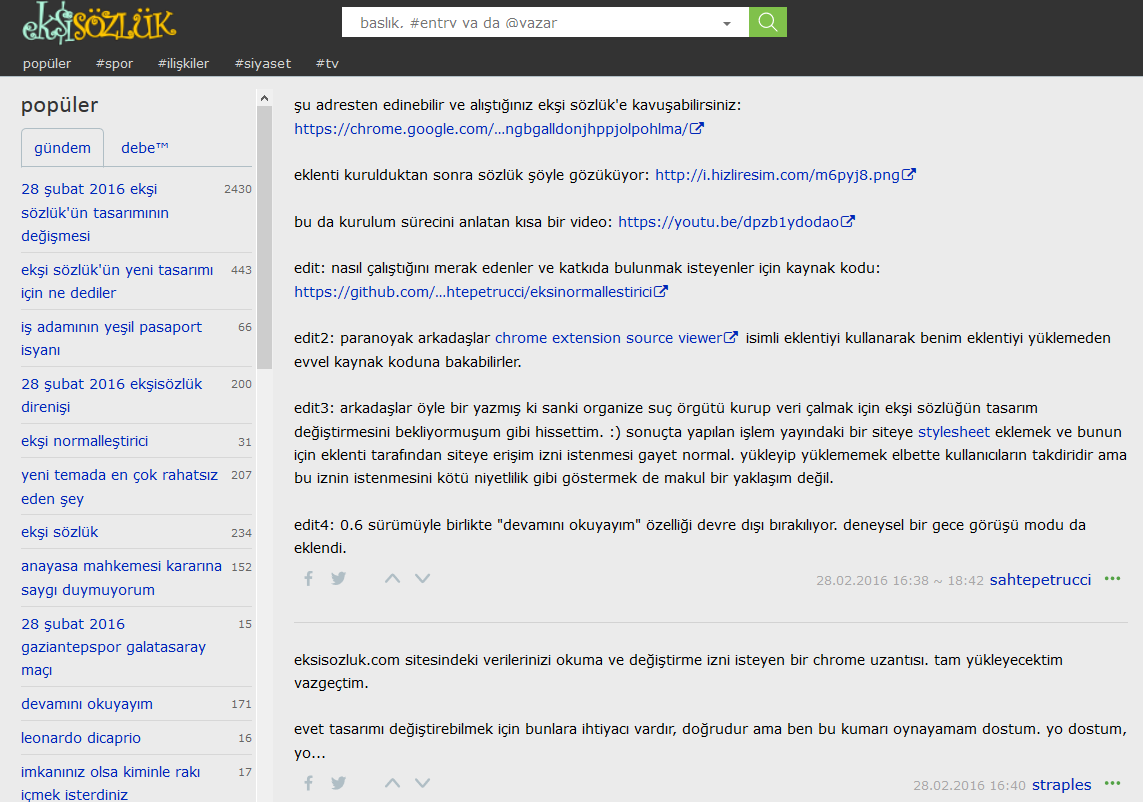Share straples' entry on Twitter
This screenshot has width=1143, height=802.
[339, 783]
